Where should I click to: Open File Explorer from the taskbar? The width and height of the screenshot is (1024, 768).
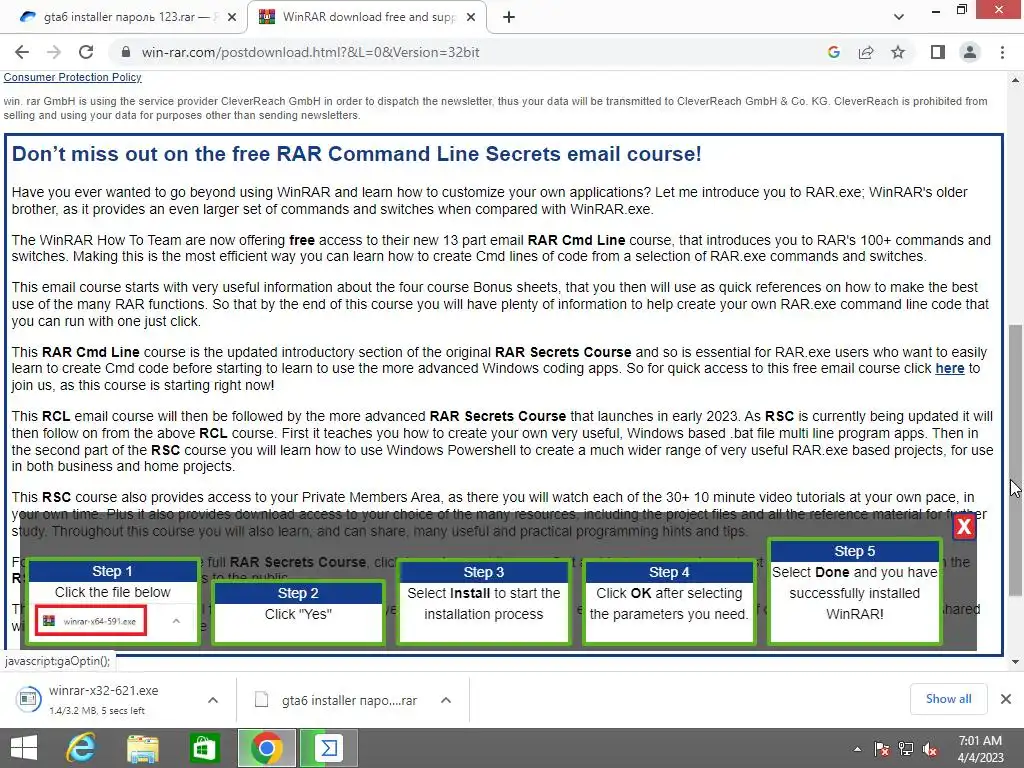coord(143,748)
